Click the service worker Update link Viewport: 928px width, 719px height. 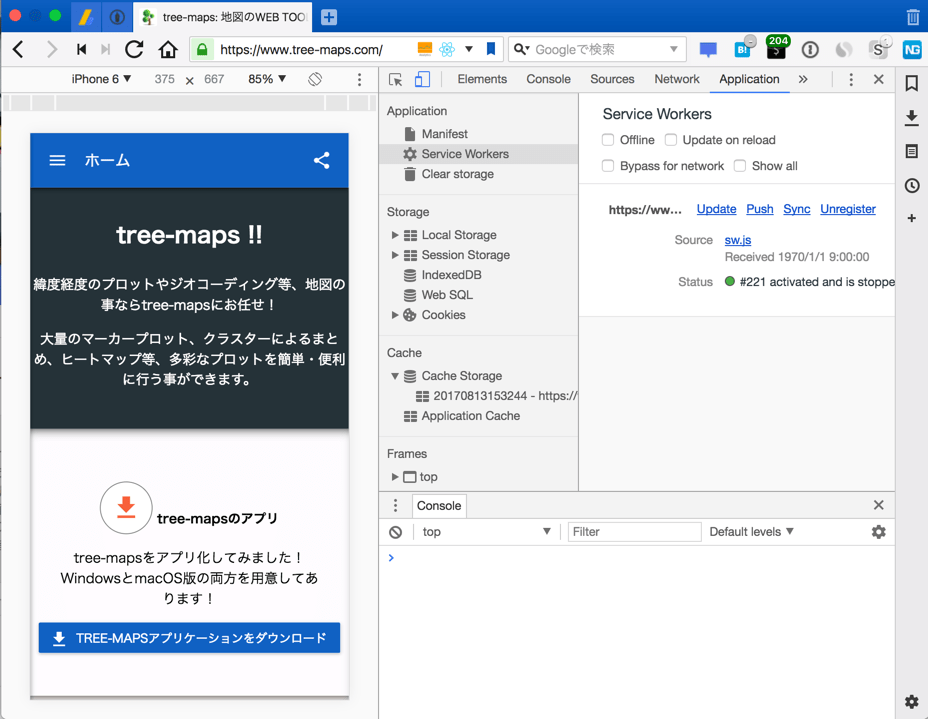[x=716, y=209]
